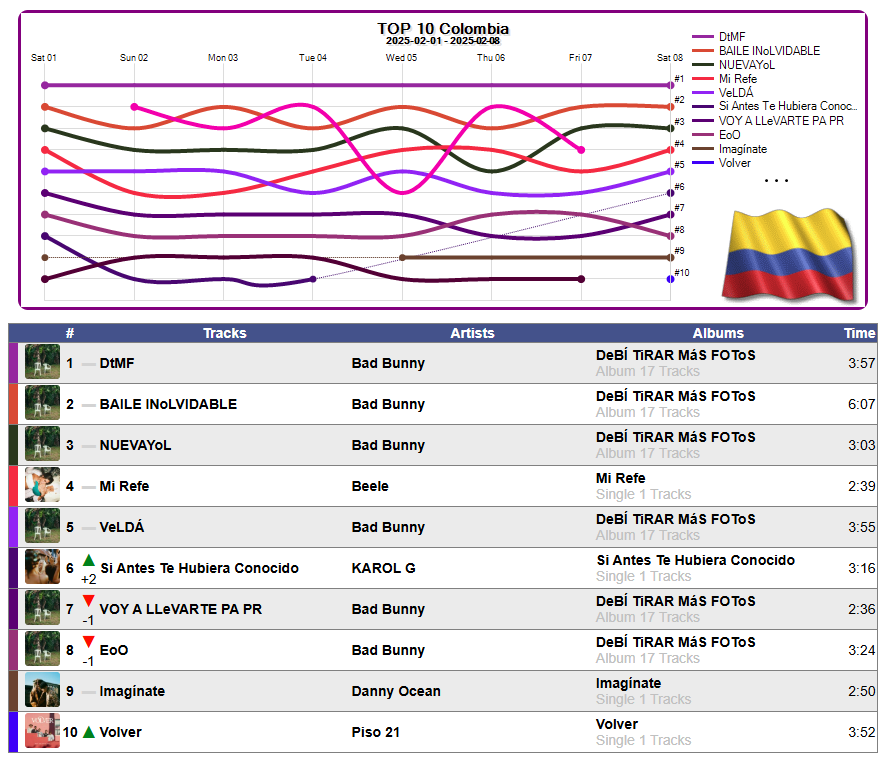Click the TOP 10 Colombia chart title
This screenshot has width=886, height=760.
point(443,29)
